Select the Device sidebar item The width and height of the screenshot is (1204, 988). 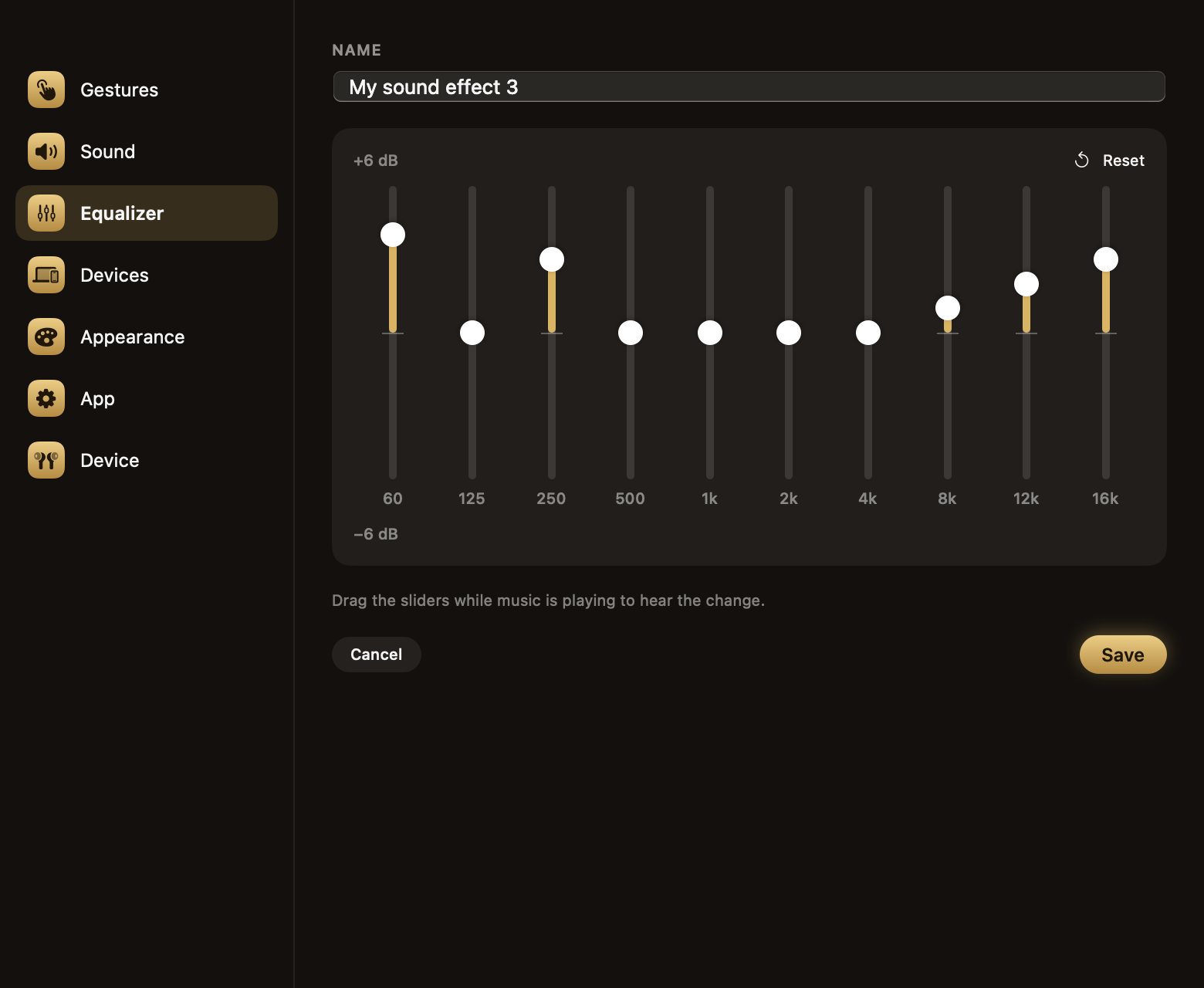147,460
